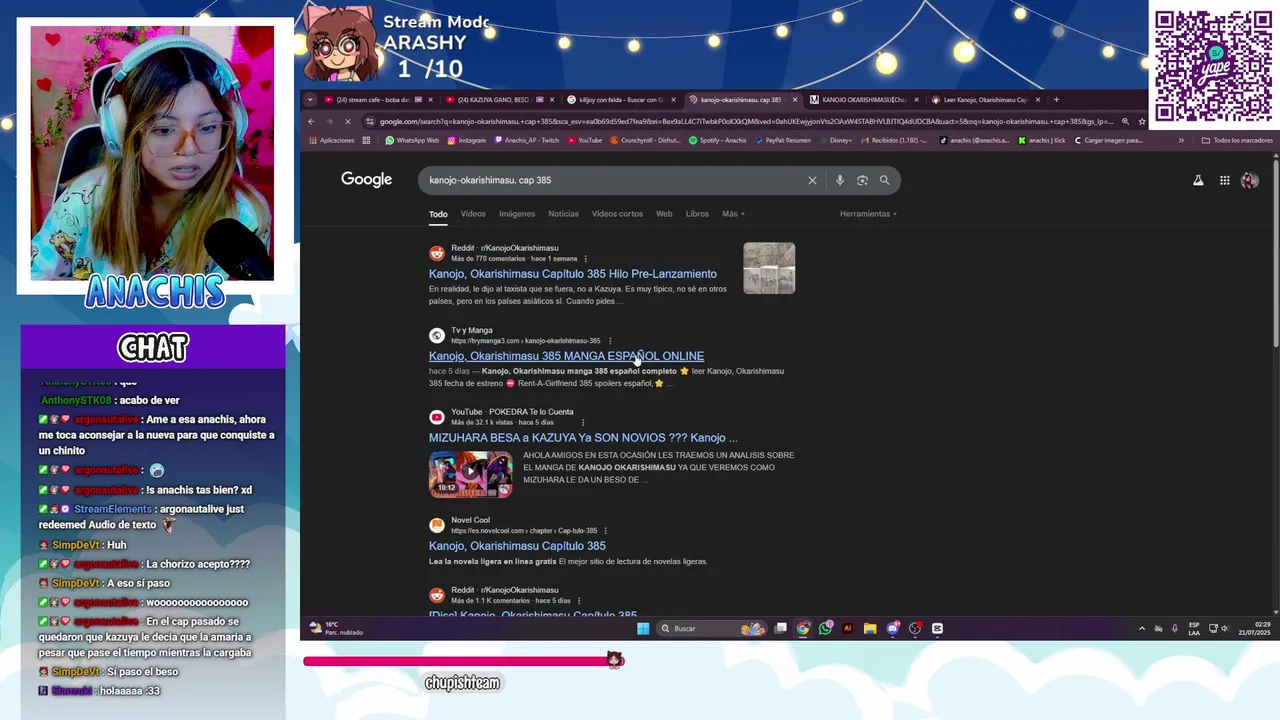The height and width of the screenshot is (720, 1280).
Task: Open Aplicaciones bookmarks shortcut
Action: click(x=331, y=140)
